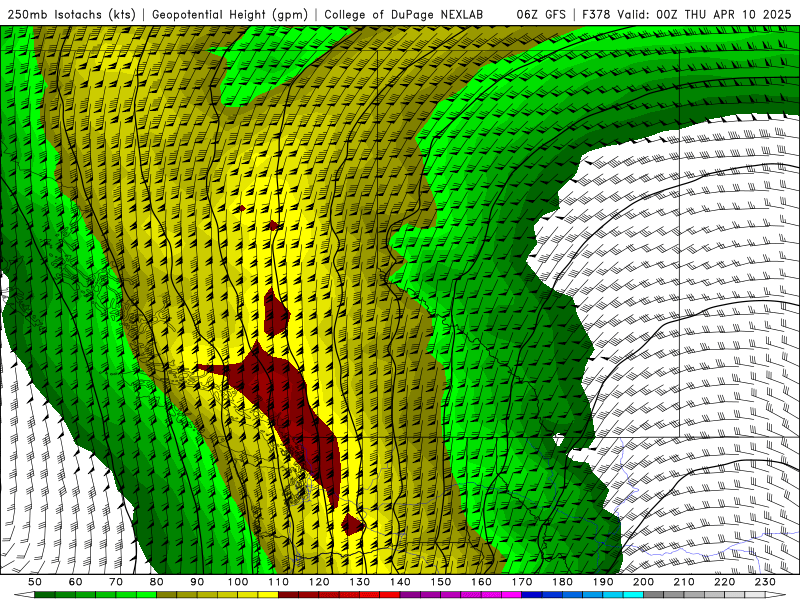The height and width of the screenshot is (600, 800).
Task: Click the '110' legend value
Action: 278,582
